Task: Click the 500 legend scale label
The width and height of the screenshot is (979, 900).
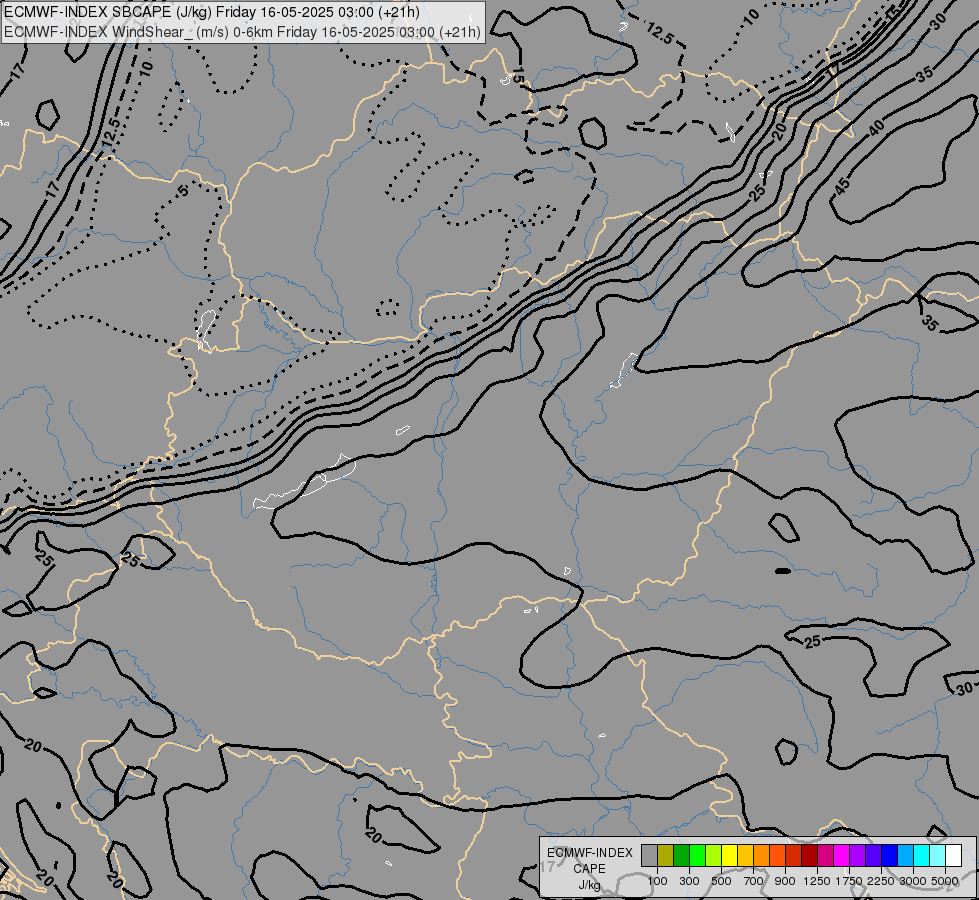Action: 721,881
